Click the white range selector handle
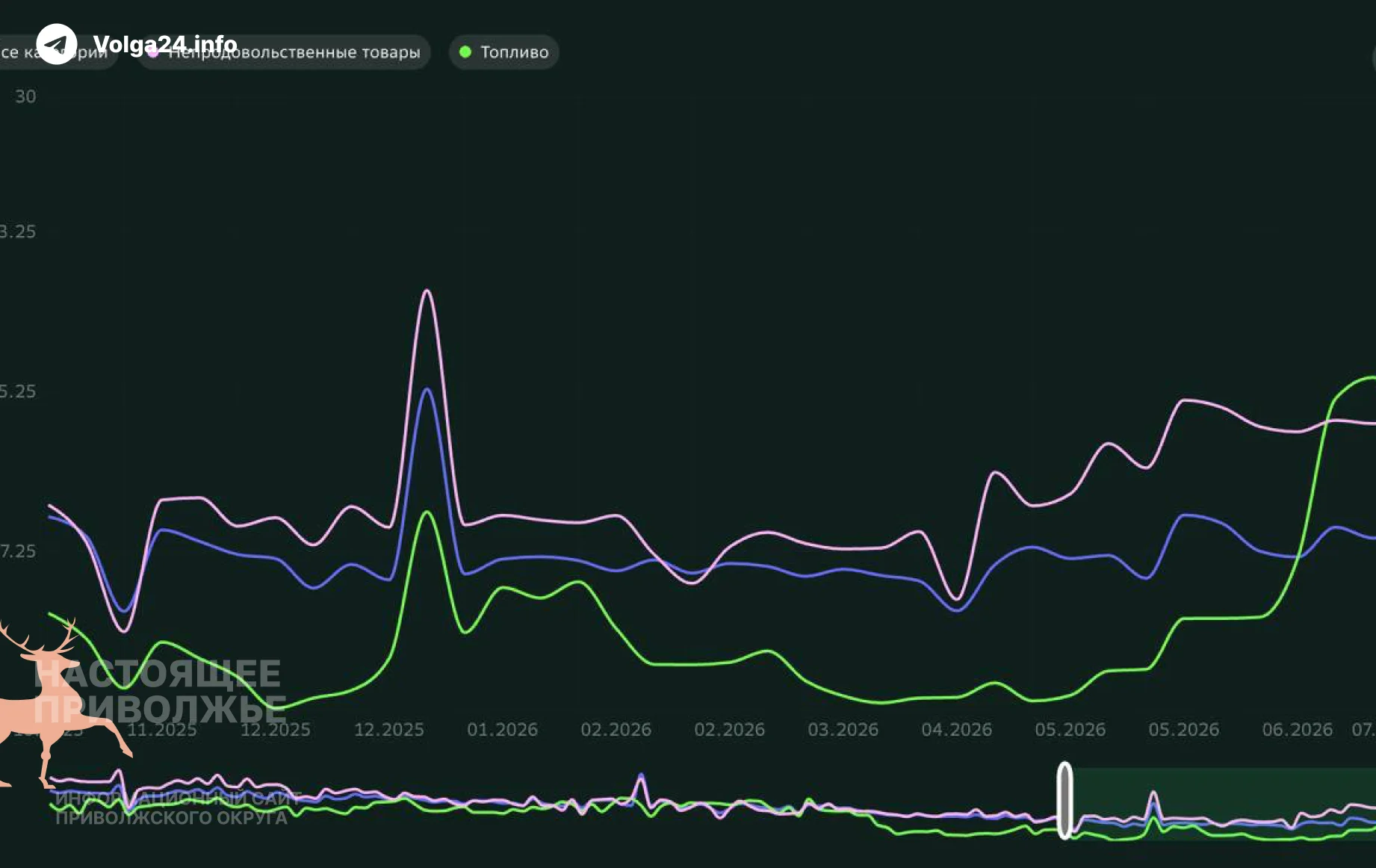 (1064, 800)
